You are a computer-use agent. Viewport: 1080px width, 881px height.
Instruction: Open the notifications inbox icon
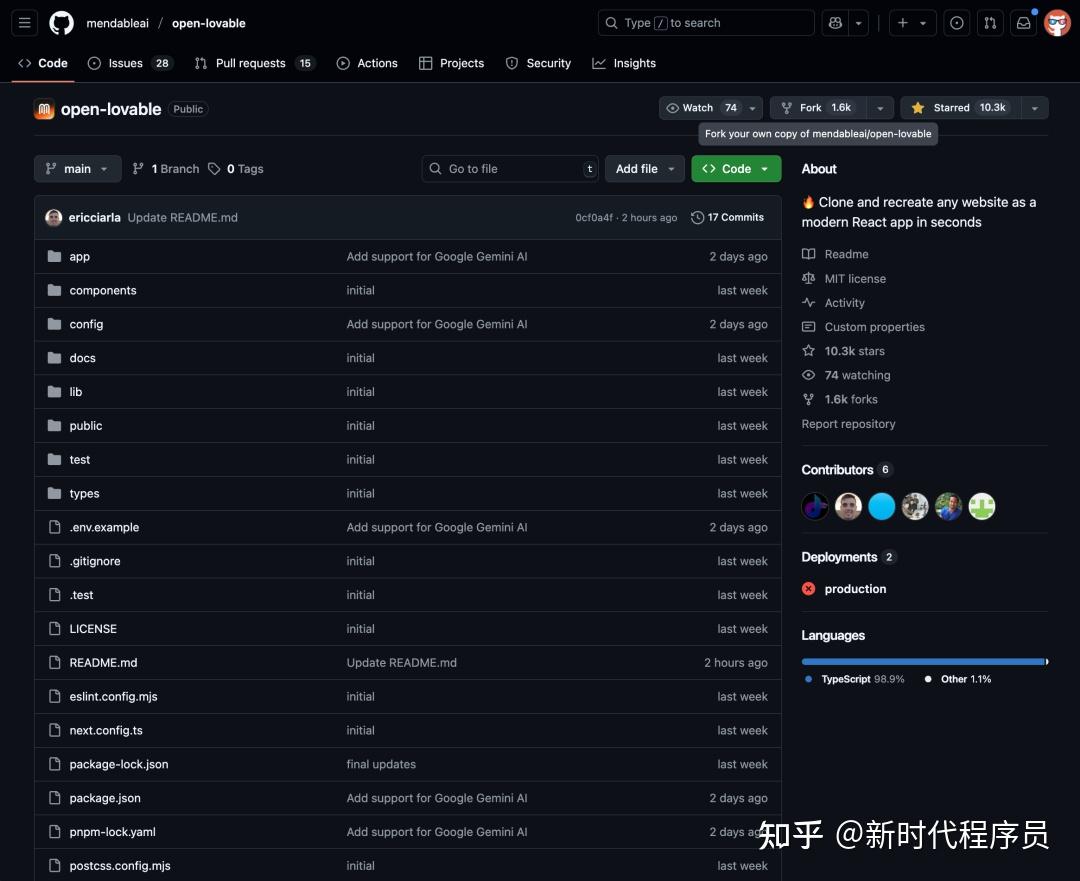click(1023, 23)
